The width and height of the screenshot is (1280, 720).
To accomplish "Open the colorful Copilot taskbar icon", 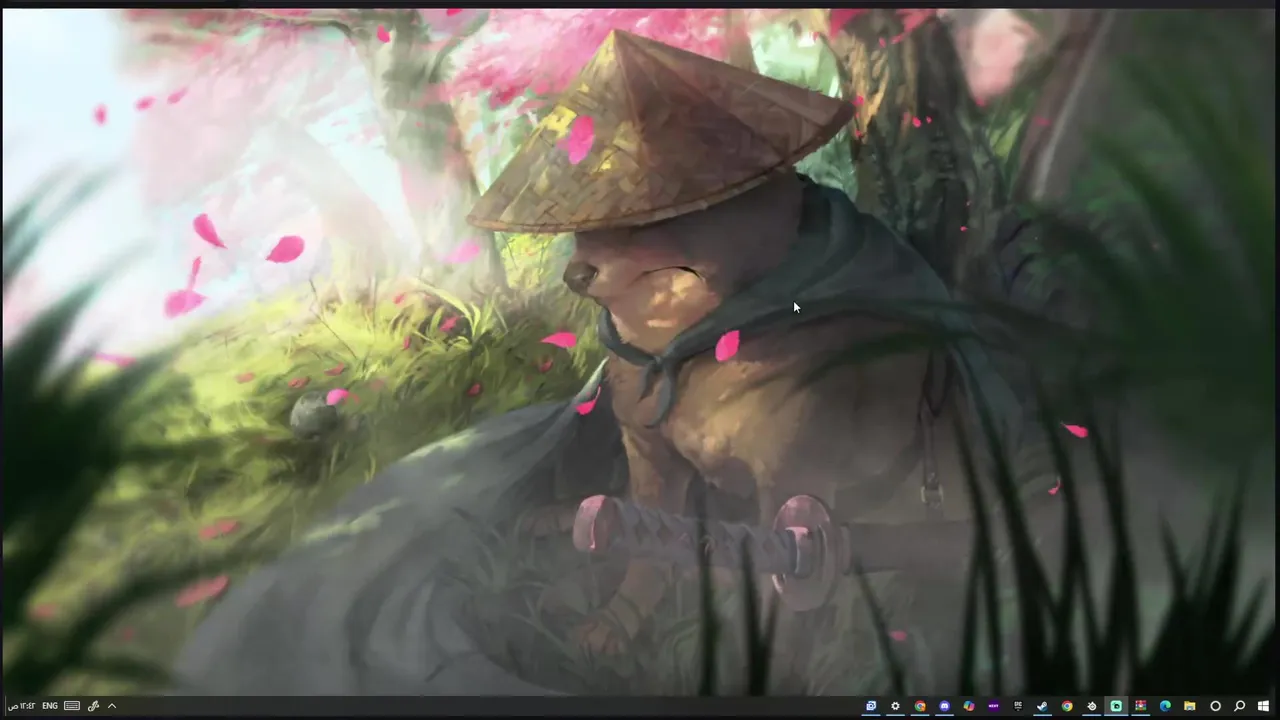I will click(969, 706).
